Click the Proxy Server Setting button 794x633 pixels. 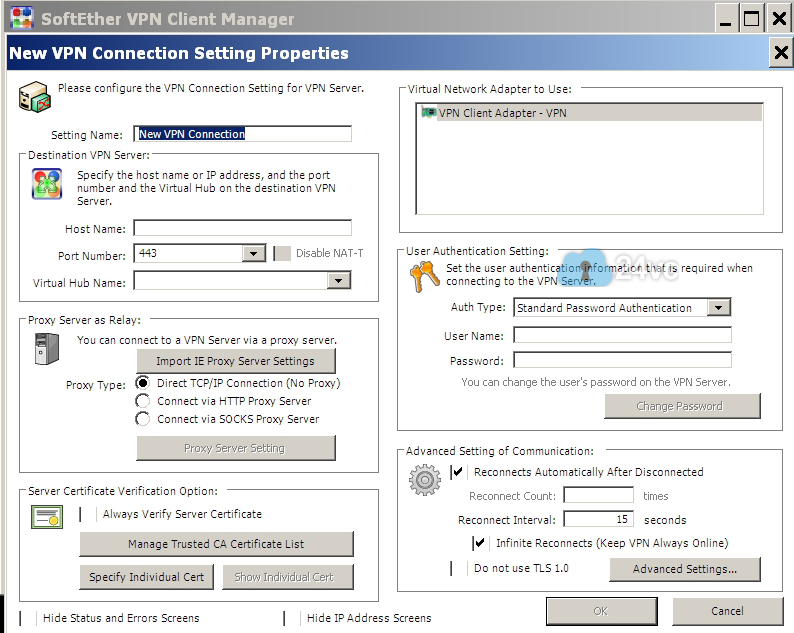tap(235, 448)
